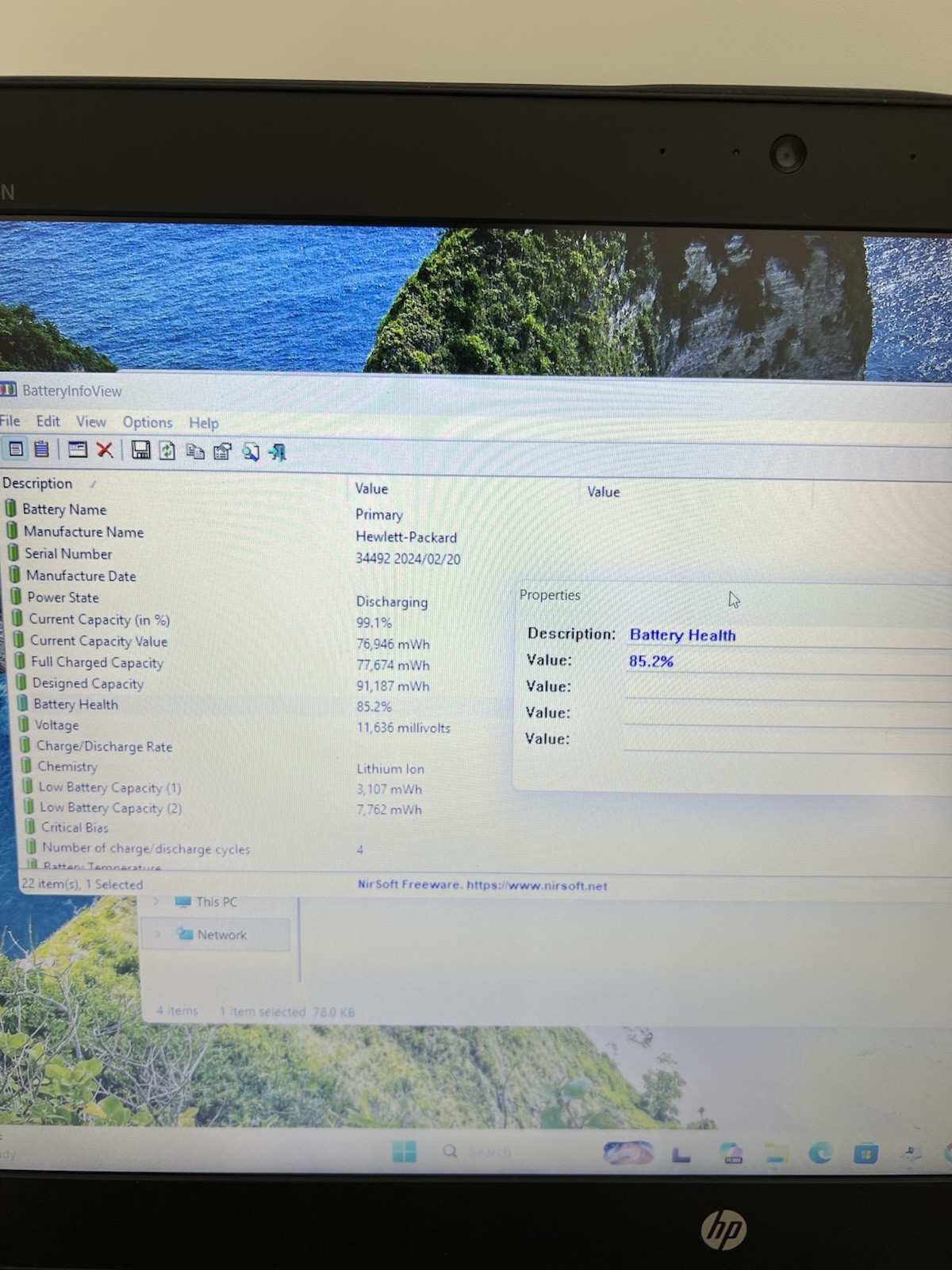Viewport: 952px width, 1270px height.
Task: Expand This PC in File Explorer sidebar
Action: point(156,902)
